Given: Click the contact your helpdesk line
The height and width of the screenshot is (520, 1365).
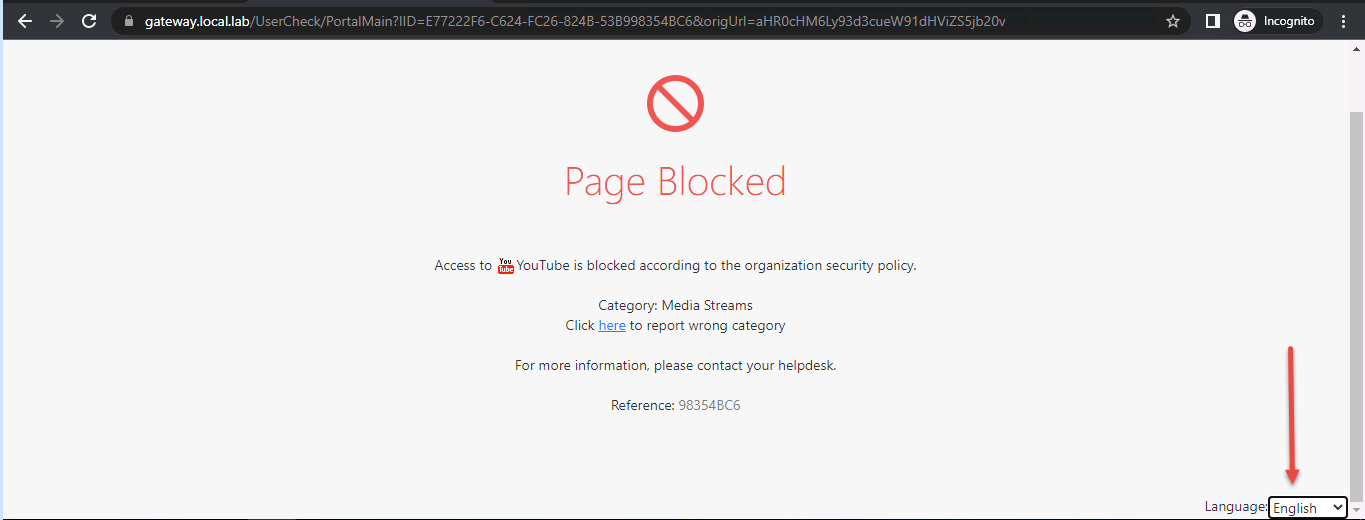Looking at the screenshot, I should click(x=676, y=366).
